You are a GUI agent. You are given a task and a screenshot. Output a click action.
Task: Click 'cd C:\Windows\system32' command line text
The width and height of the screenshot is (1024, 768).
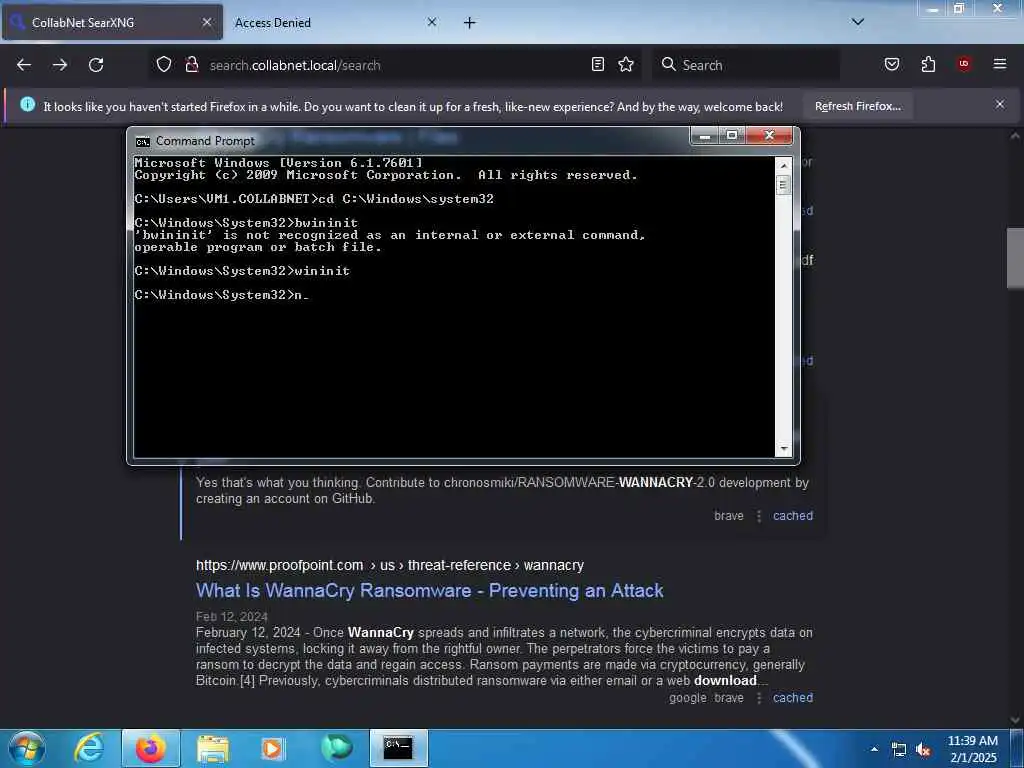click(x=406, y=199)
